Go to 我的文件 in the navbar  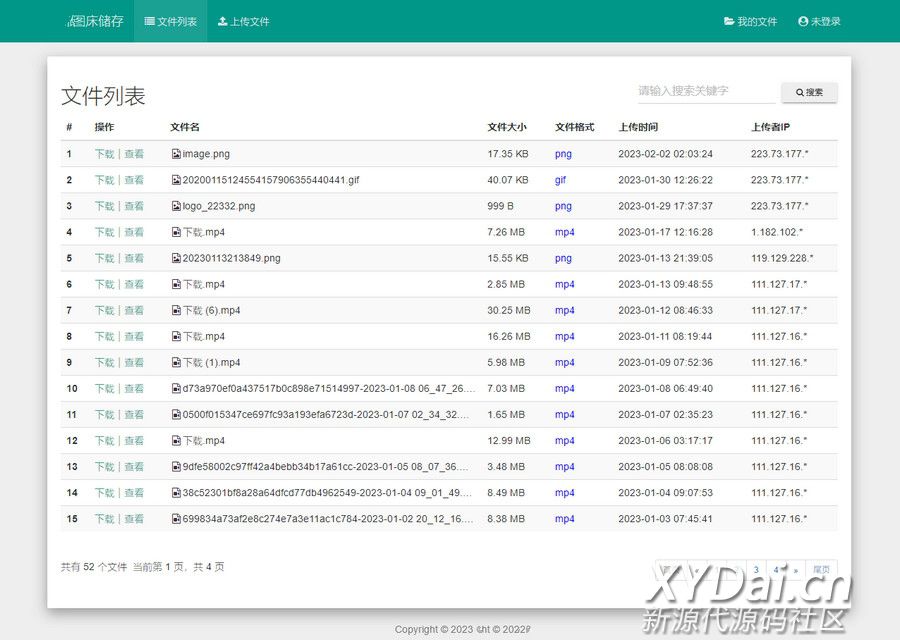click(750, 21)
